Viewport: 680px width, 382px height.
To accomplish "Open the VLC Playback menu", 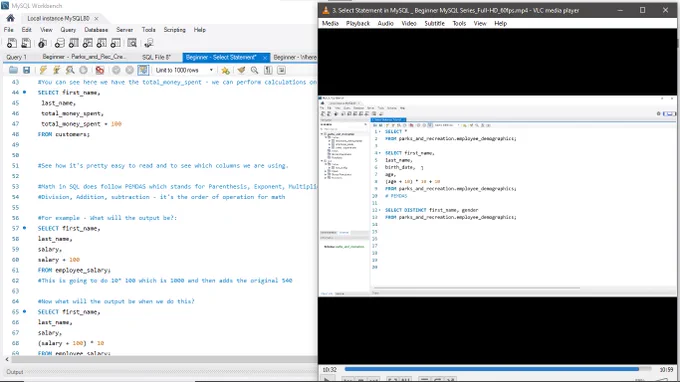I will coord(358,23).
